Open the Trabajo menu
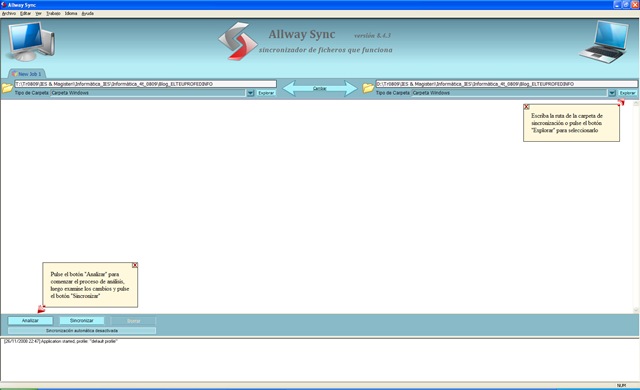640x390 pixels. (53, 13)
